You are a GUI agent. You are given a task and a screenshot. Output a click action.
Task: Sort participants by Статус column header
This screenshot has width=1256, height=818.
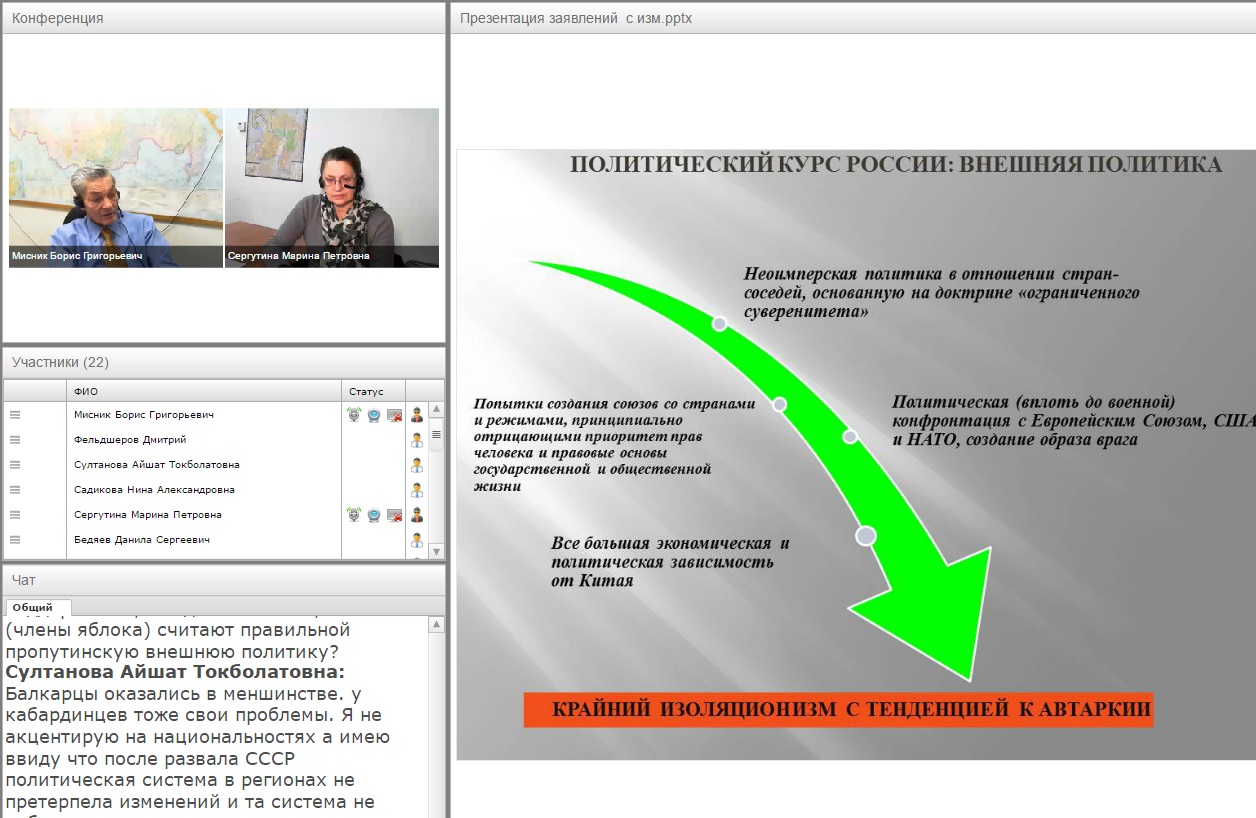(x=374, y=391)
